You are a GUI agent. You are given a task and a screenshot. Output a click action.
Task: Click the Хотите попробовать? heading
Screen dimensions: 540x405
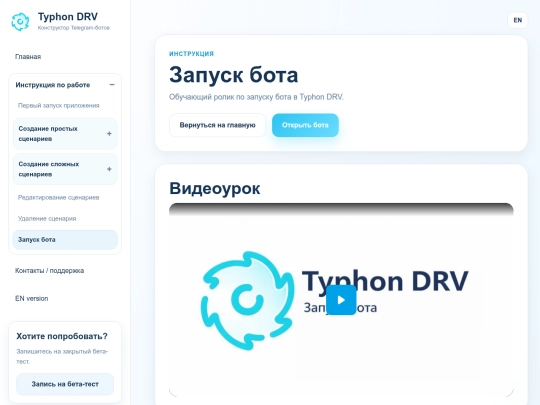[62, 336]
